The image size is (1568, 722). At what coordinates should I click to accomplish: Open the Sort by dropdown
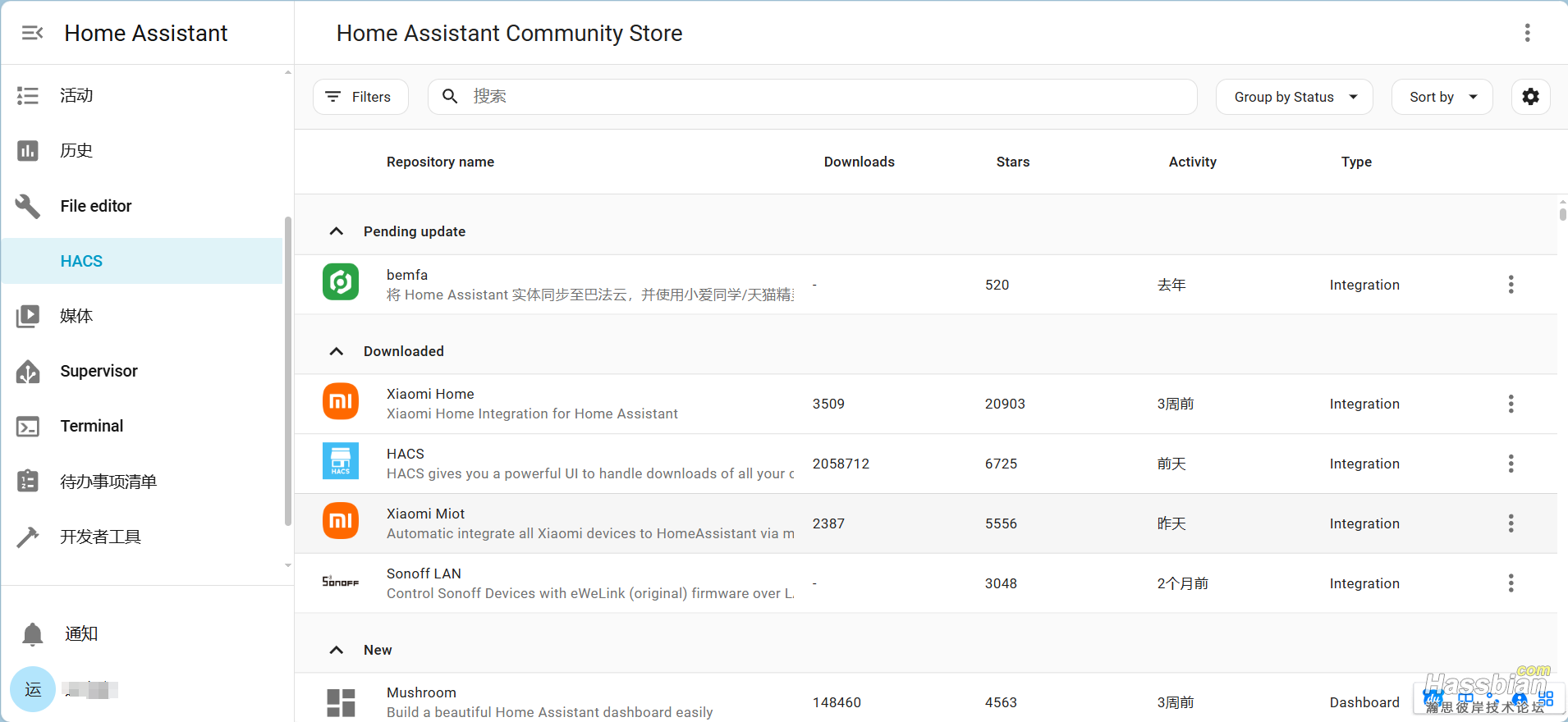point(1442,97)
